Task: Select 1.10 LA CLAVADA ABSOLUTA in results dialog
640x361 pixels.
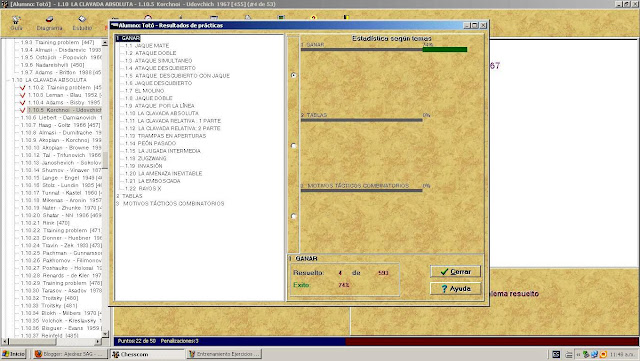Action: click(162, 113)
